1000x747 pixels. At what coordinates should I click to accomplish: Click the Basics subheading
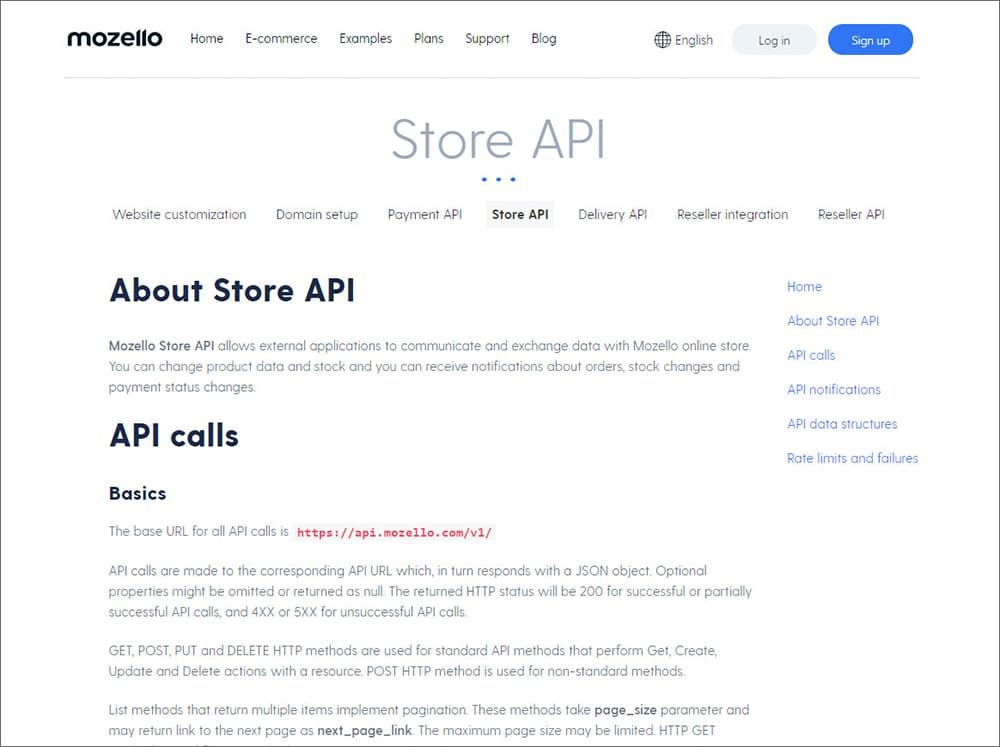click(138, 493)
